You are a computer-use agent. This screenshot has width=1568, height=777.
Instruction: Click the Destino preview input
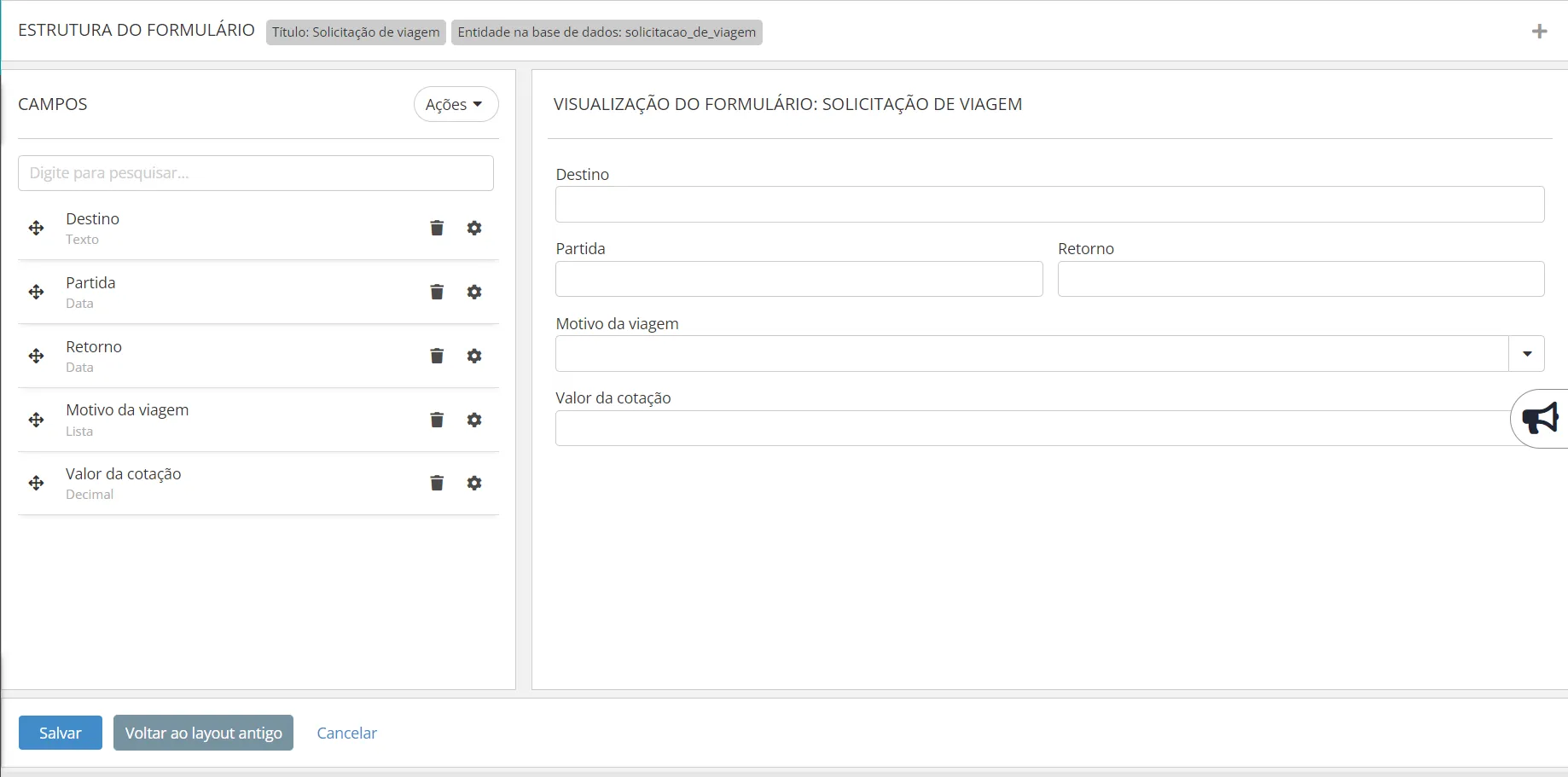1050,205
